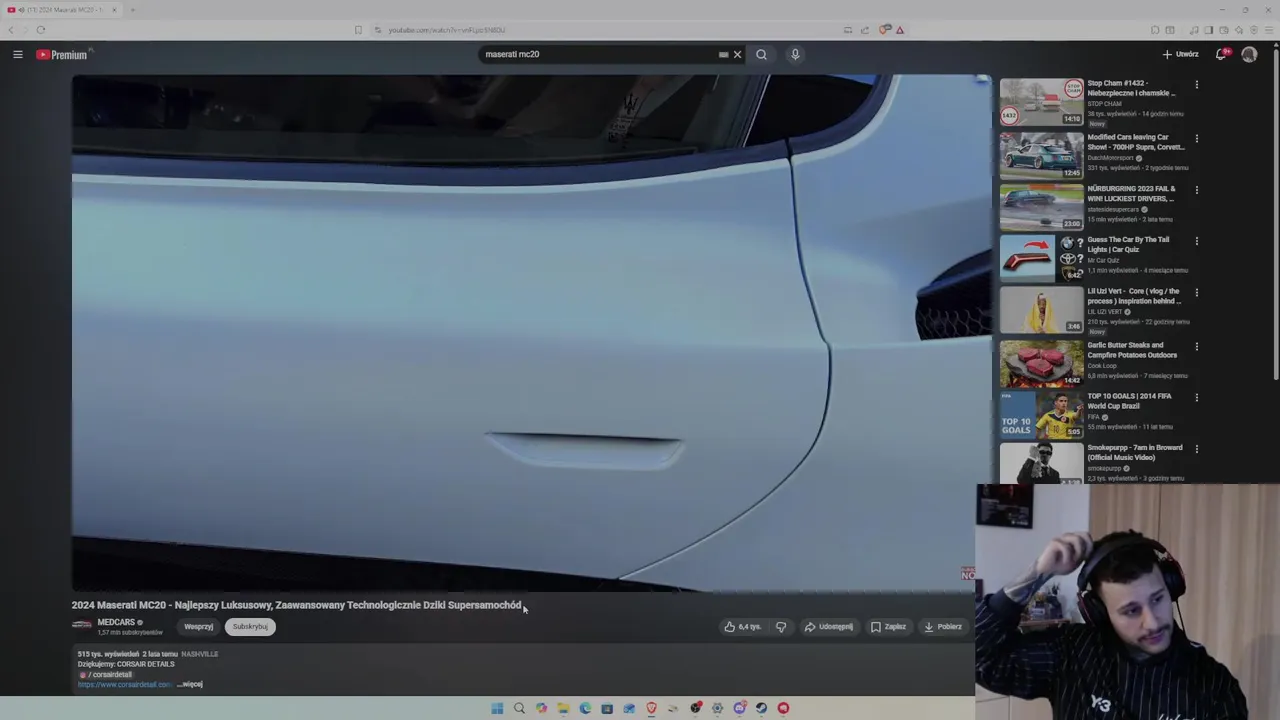Open a new browser tab with plus
Screen dimensions: 1280x720
[132, 10]
